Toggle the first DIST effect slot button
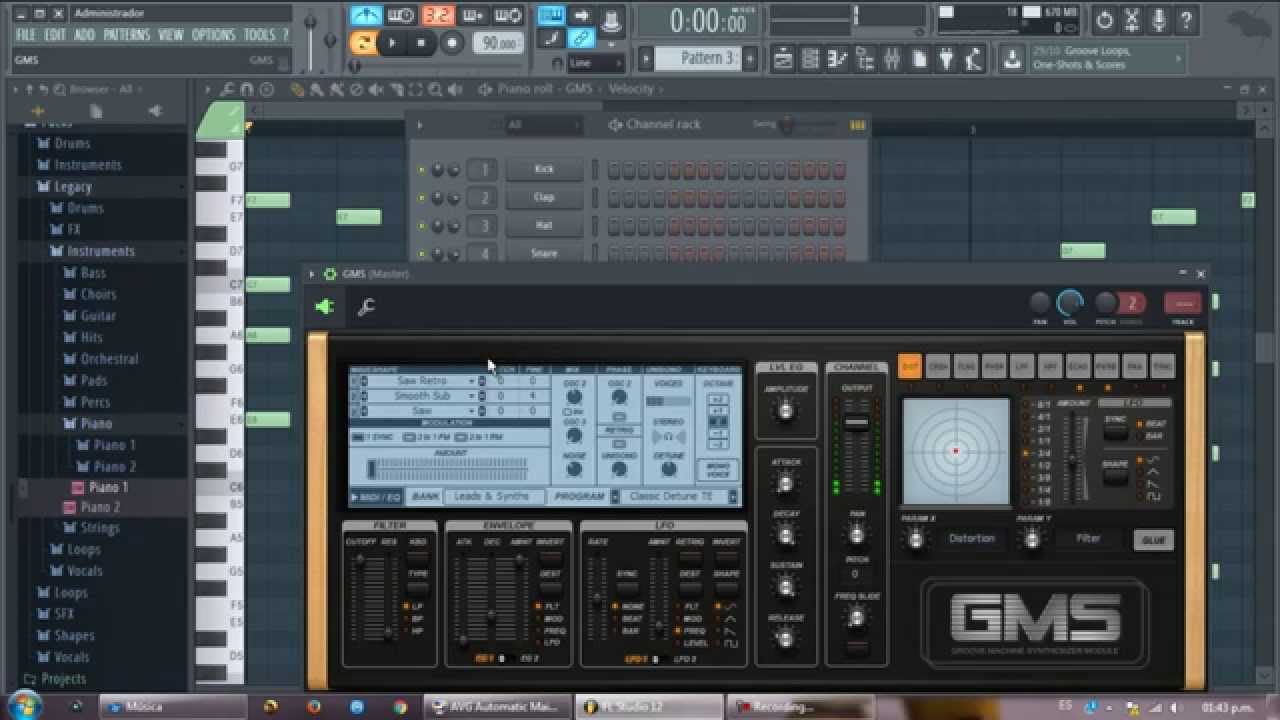 [x=909, y=366]
